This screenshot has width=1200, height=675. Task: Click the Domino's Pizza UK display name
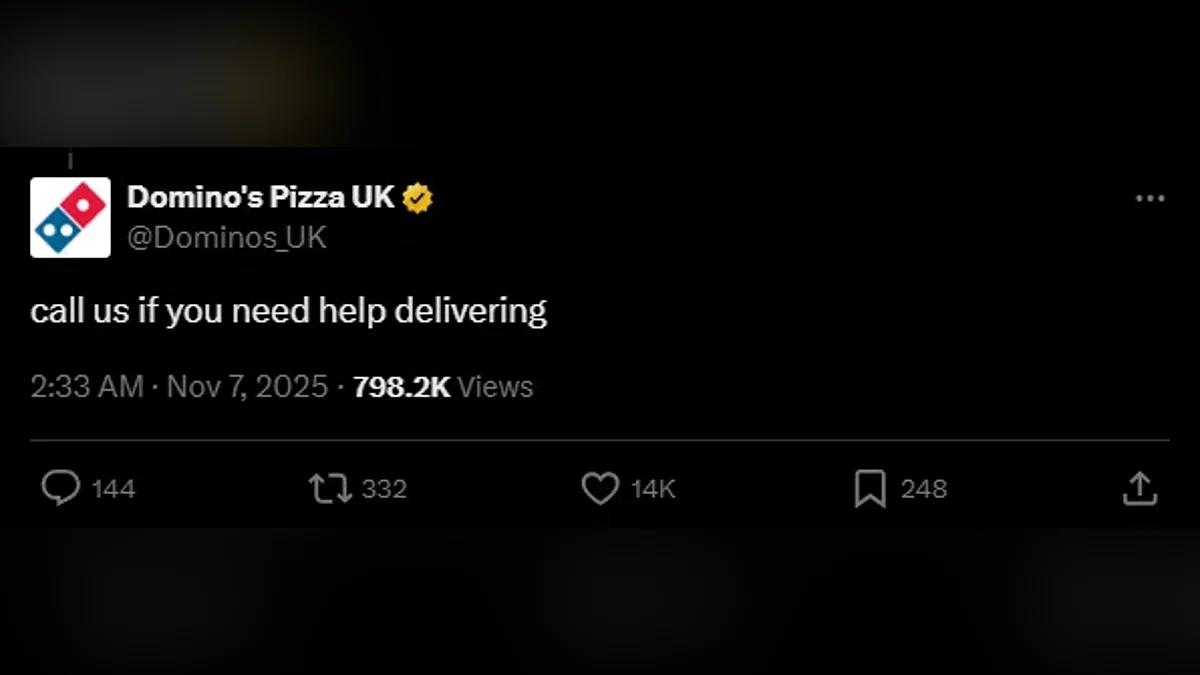(x=261, y=198)
